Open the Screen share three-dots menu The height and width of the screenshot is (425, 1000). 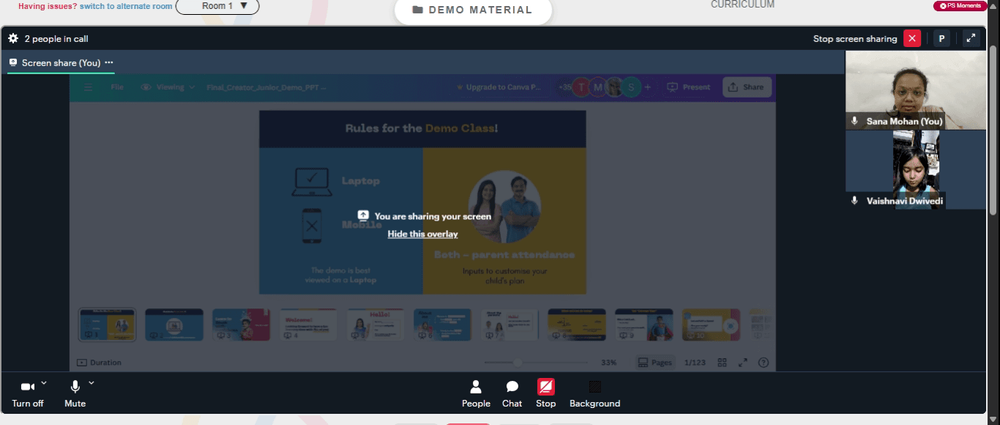pos(109,63)
